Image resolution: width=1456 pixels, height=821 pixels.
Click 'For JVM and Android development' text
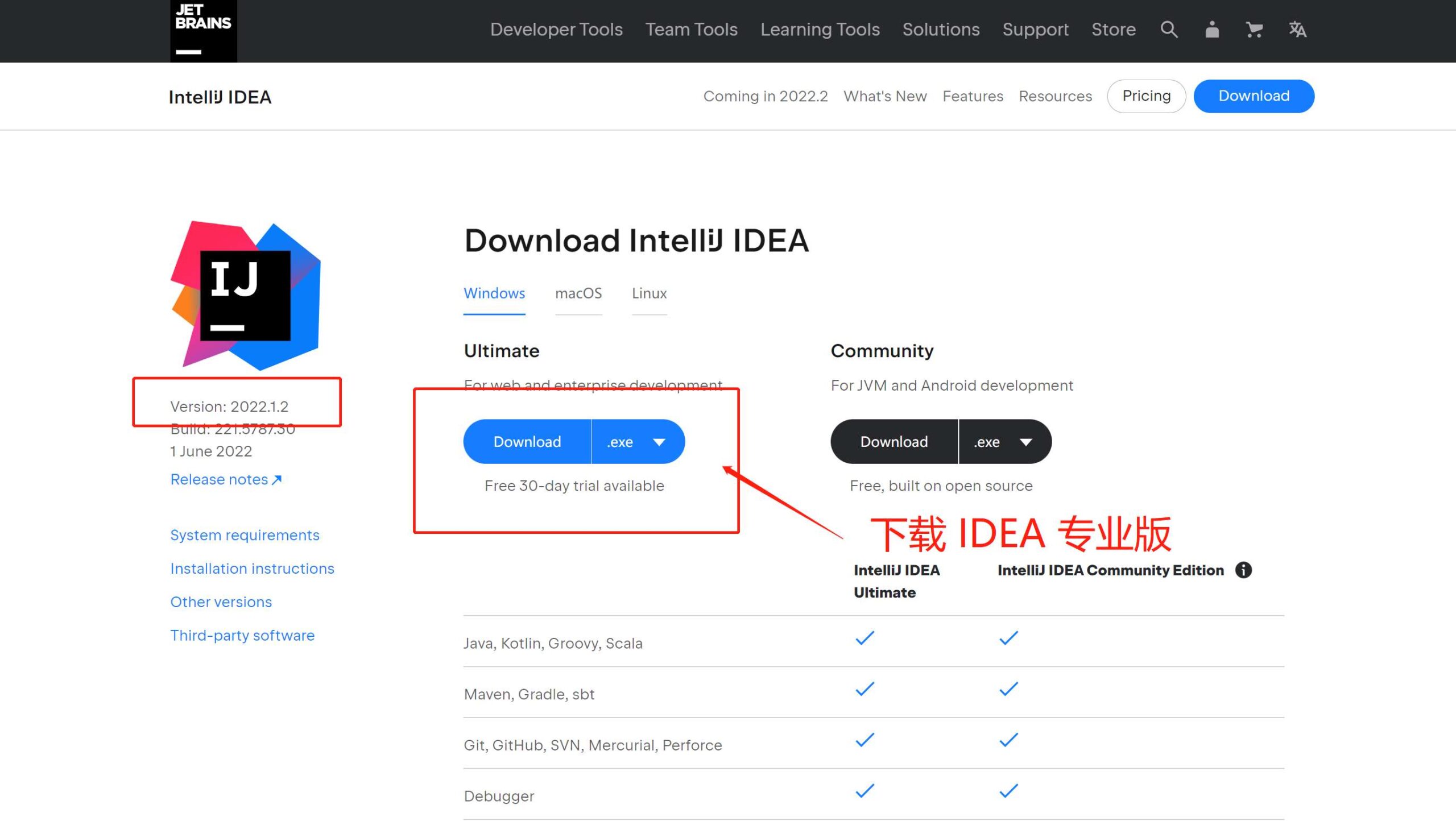(952, 385)
